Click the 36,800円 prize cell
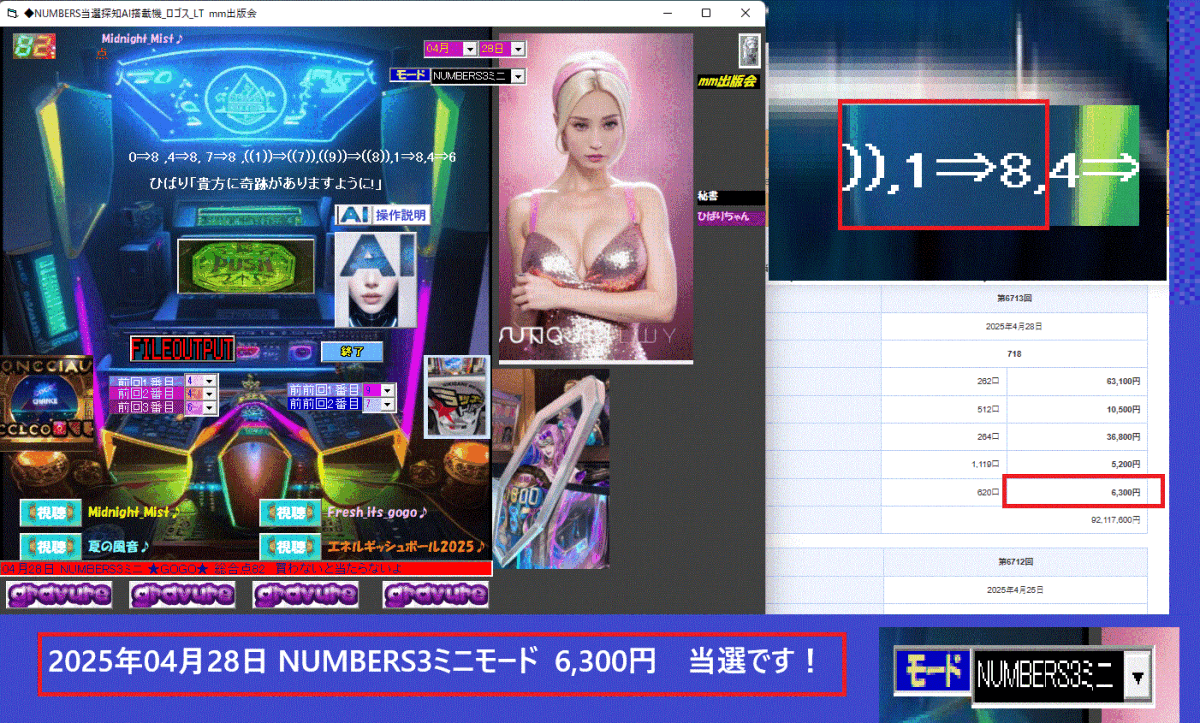This screenshot has height=723, width=1200. point(1077,436)
